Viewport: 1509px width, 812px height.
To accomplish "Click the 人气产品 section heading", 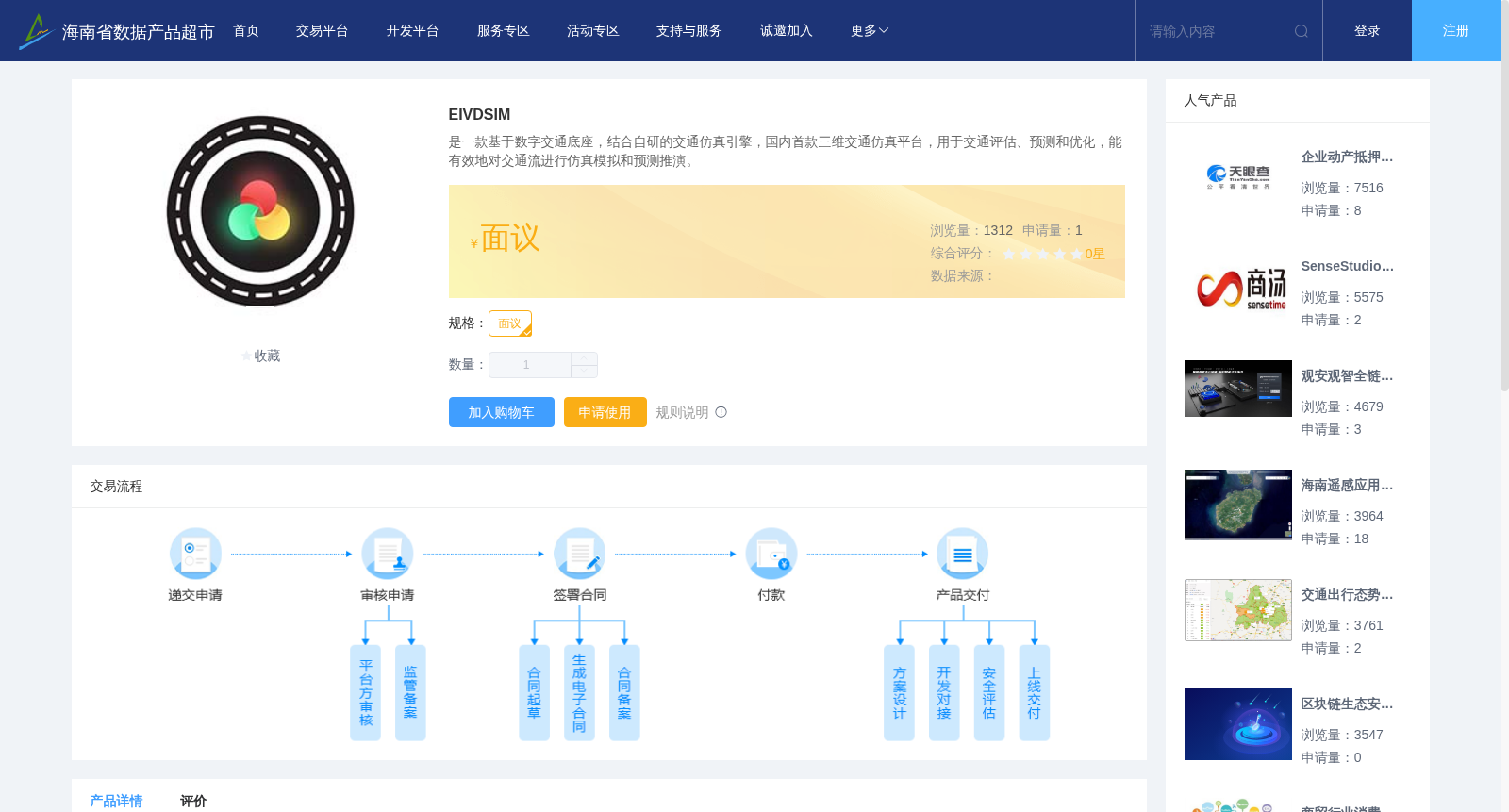I will point(1210,100).
